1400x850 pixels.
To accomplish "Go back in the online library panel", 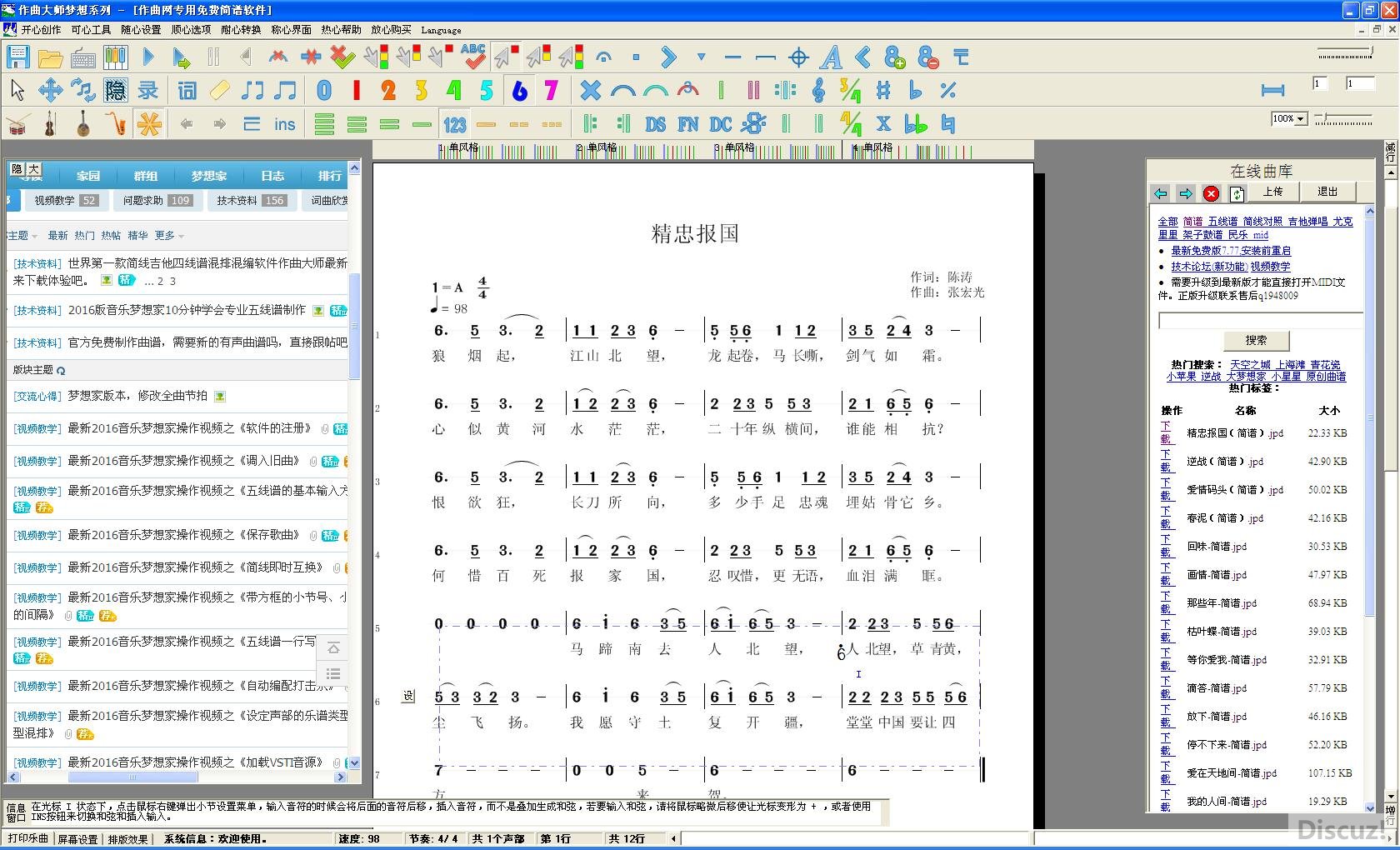I will 1161,193.
